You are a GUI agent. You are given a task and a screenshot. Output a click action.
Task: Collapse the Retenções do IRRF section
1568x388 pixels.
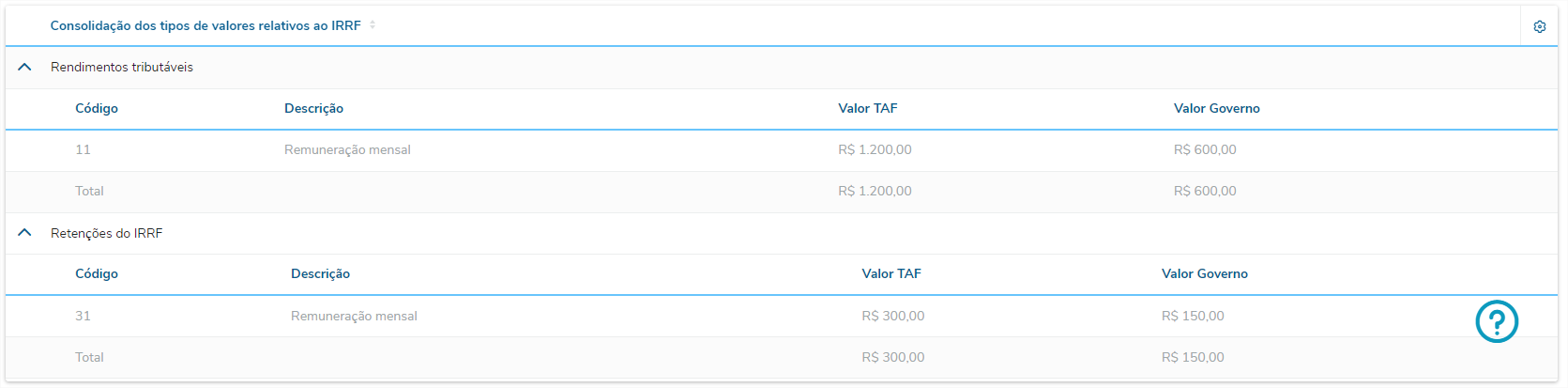25,233
